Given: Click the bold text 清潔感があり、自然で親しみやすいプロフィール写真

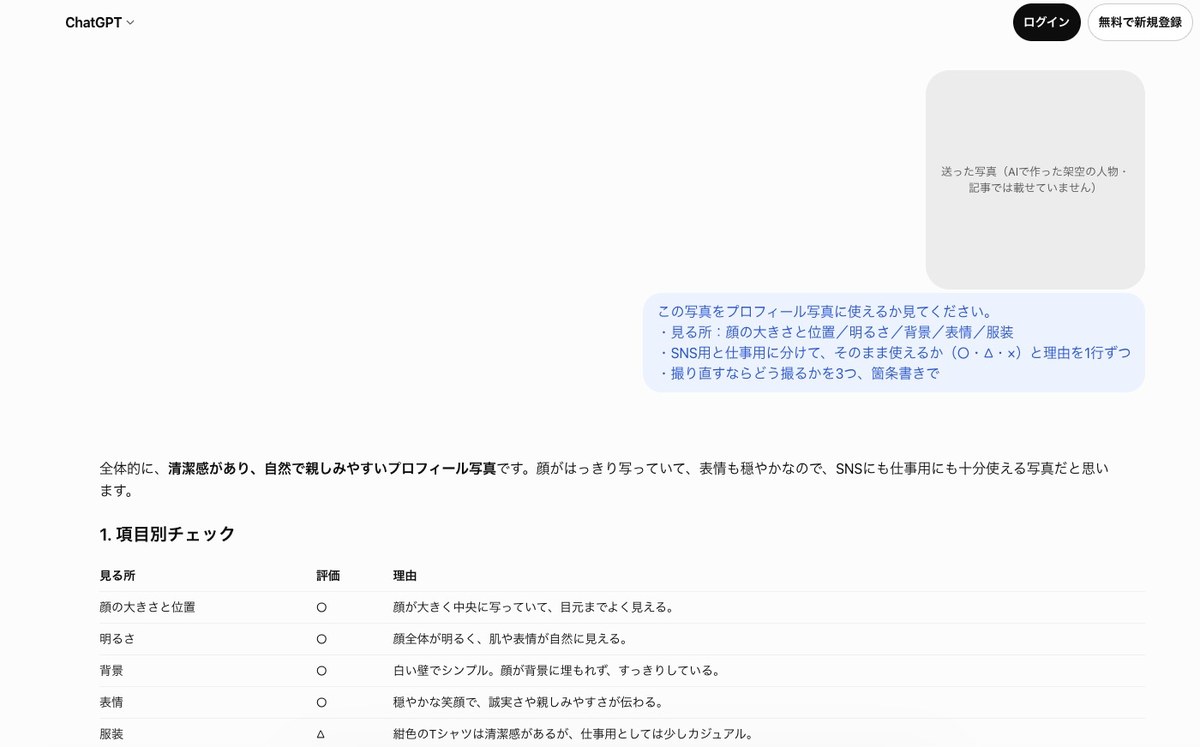Looking at the screenshot, I should (332, 468).
